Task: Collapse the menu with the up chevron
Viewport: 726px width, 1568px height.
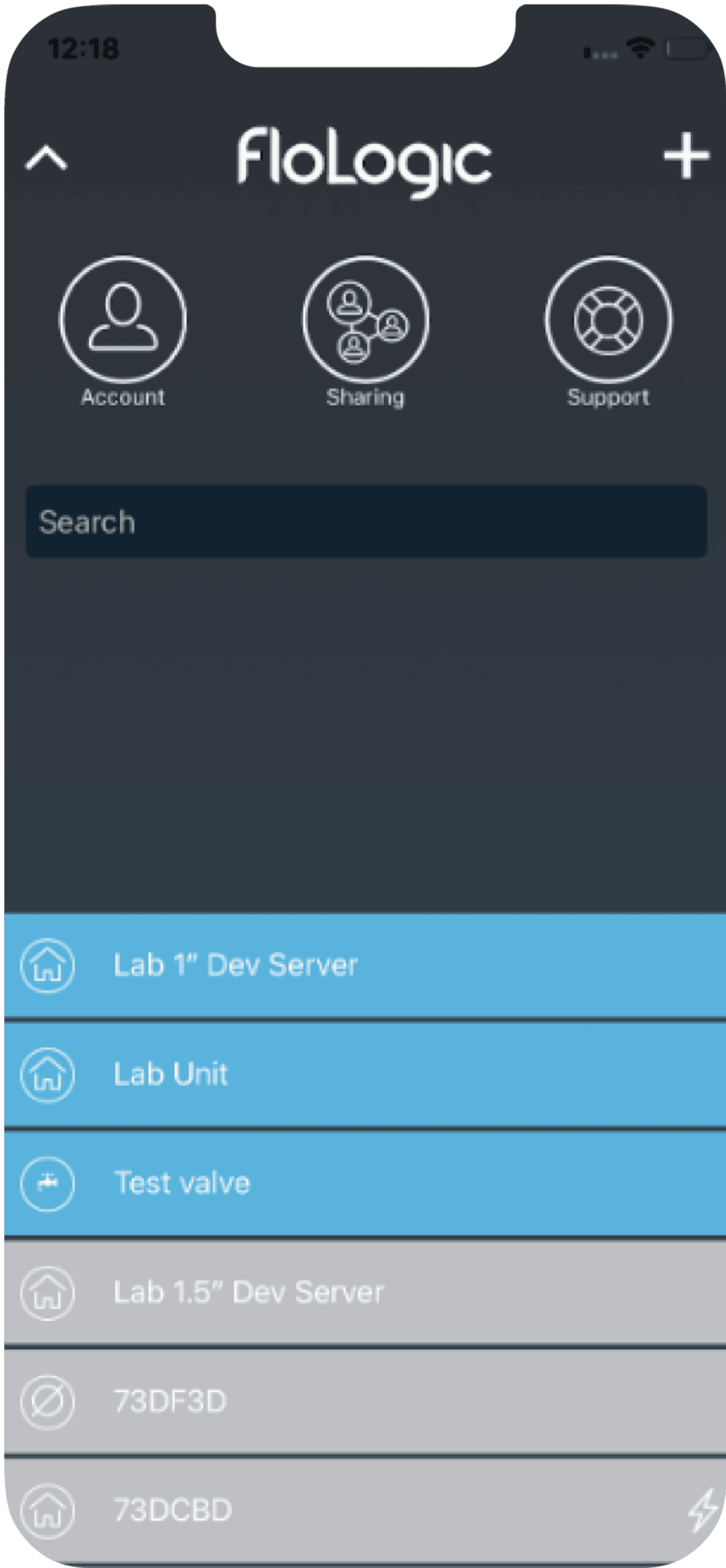Action: pos(46,157)
